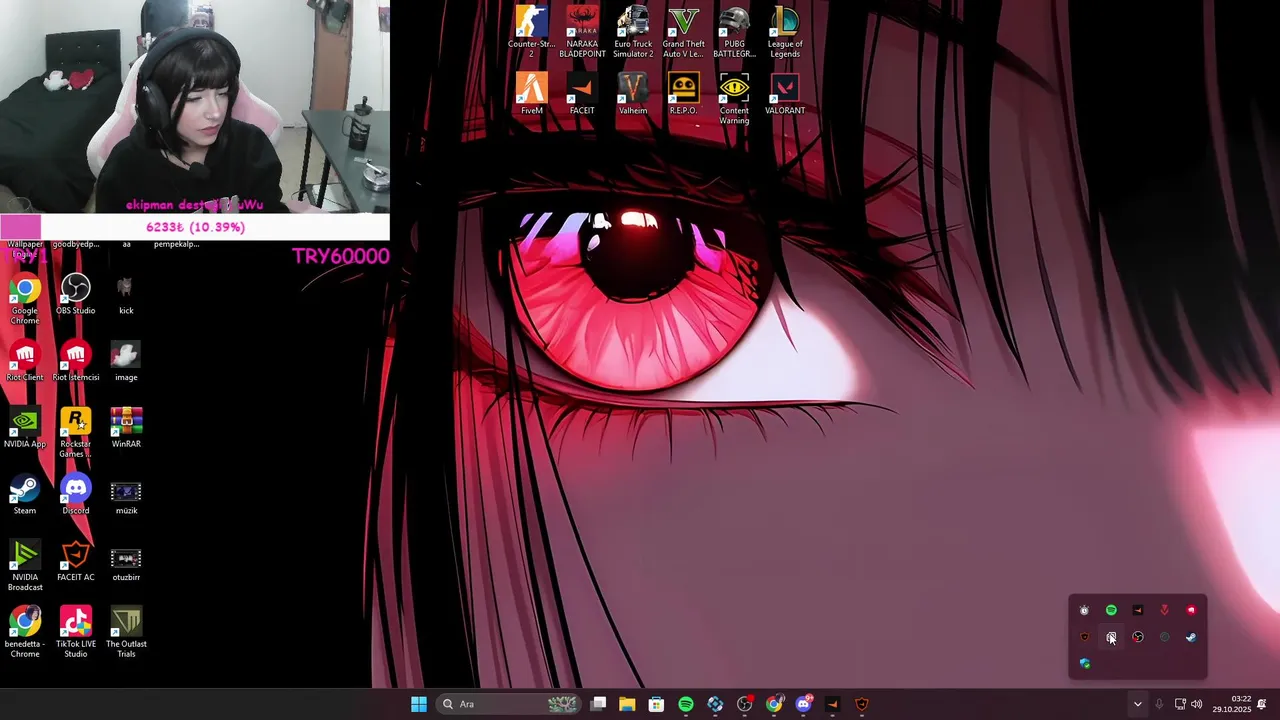Open R.E.P.O. game shortcut
Image resolution: width=1280 pixels, height=720 pixels.
[x=683, y=94]
